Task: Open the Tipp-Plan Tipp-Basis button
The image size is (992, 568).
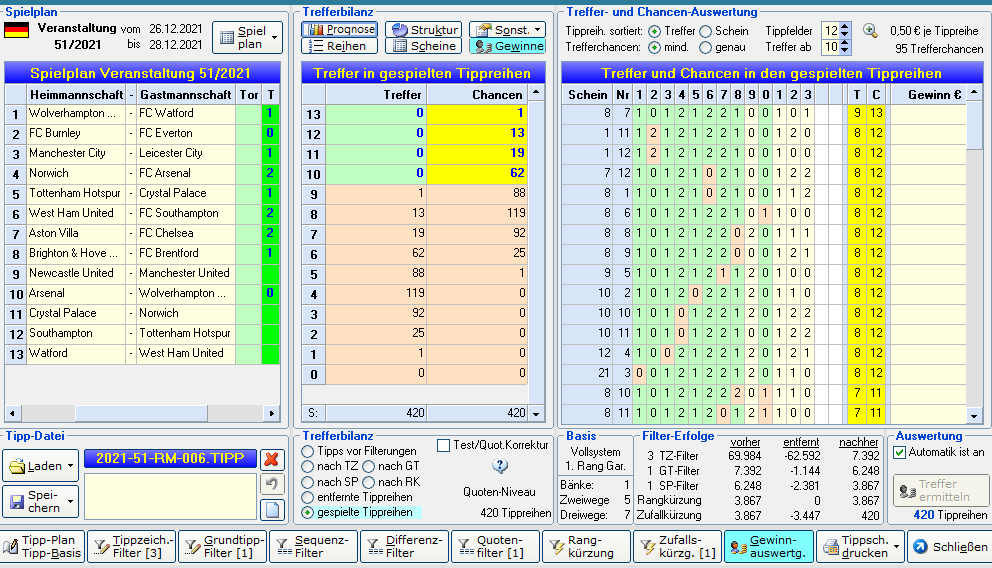Action: (x=43, y=546)
